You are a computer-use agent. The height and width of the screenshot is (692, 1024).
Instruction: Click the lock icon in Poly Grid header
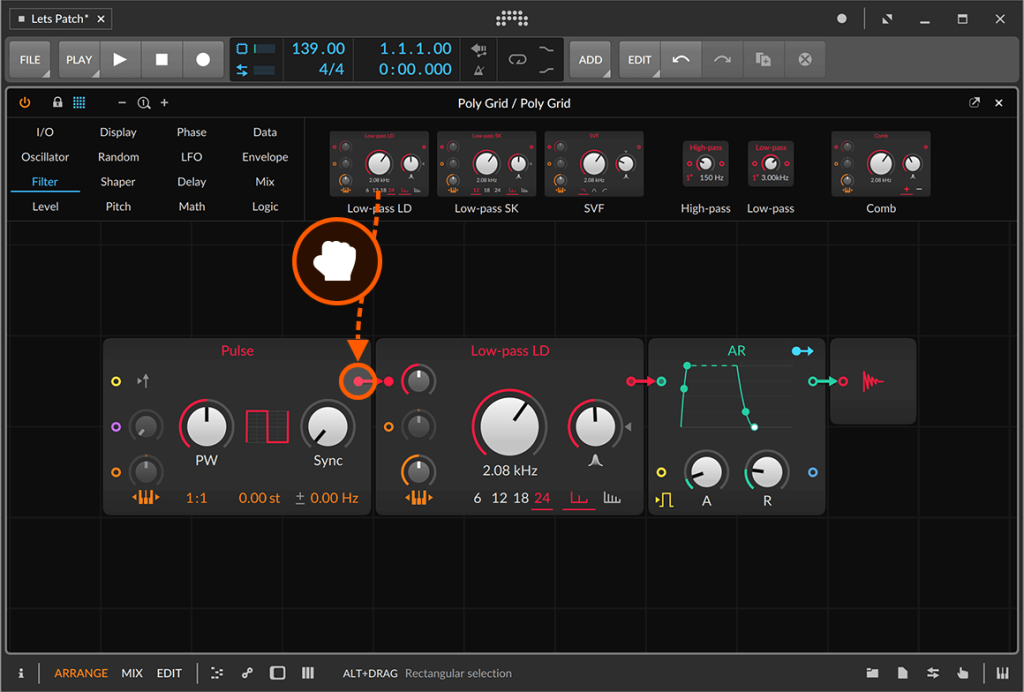point(58,103)
